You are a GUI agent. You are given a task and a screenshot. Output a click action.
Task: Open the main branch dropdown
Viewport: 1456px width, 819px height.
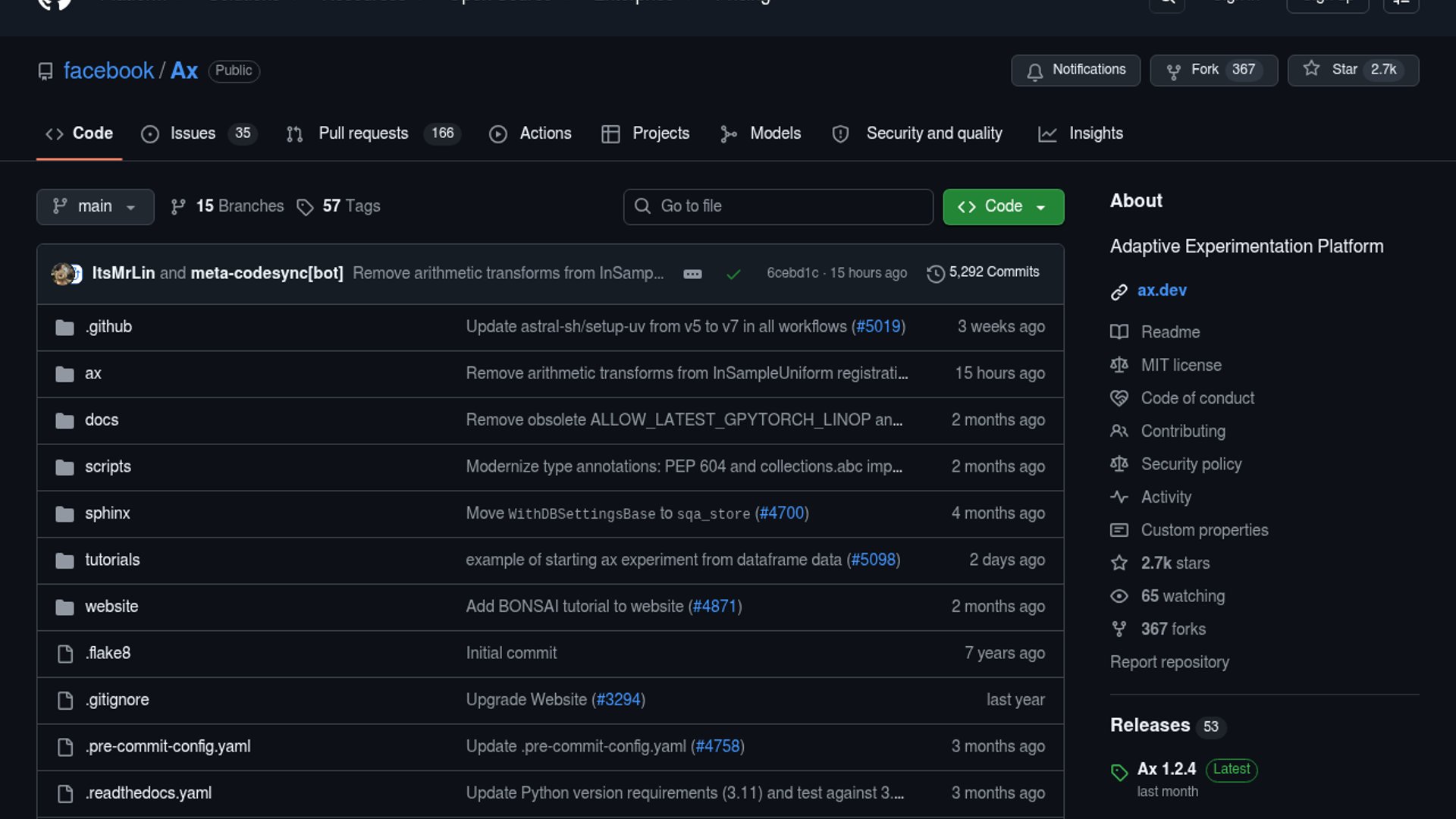click(x=95, y=206)
